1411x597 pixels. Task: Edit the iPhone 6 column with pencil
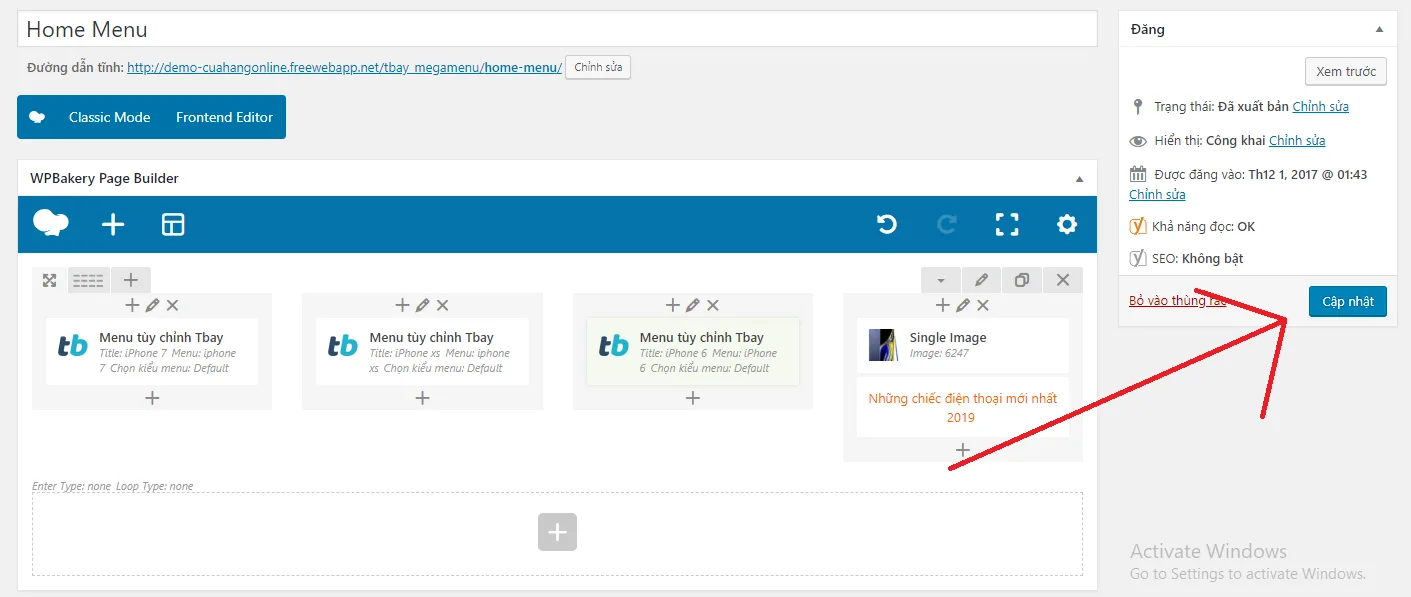pyautogui.click(x=692, y=305)
